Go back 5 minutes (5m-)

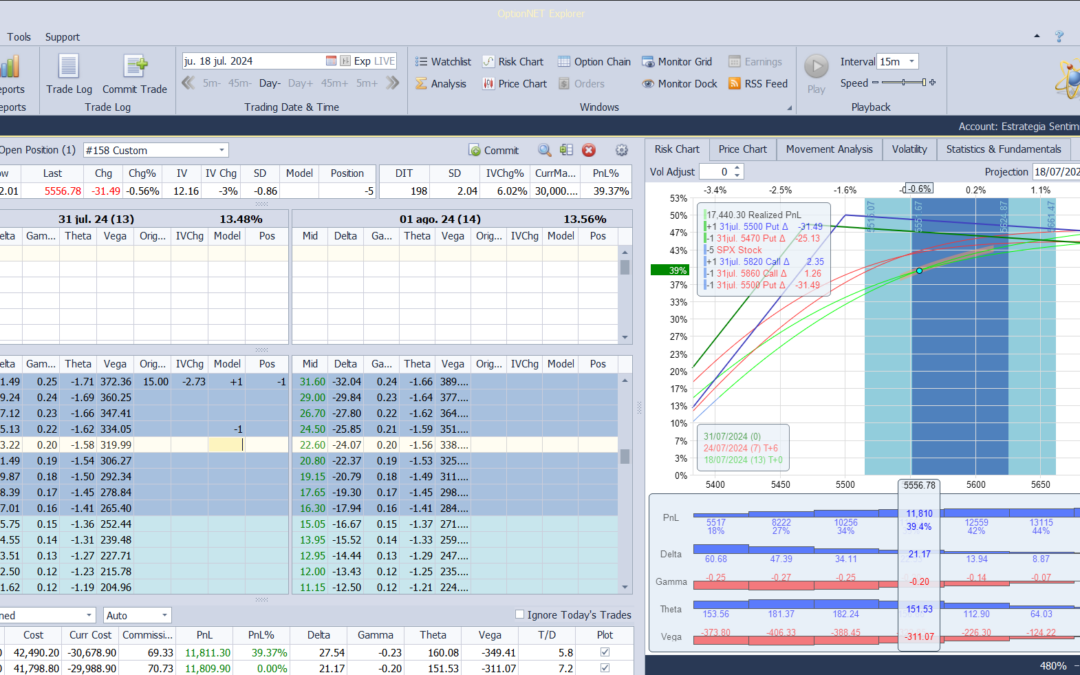click(x=211, y=83)
